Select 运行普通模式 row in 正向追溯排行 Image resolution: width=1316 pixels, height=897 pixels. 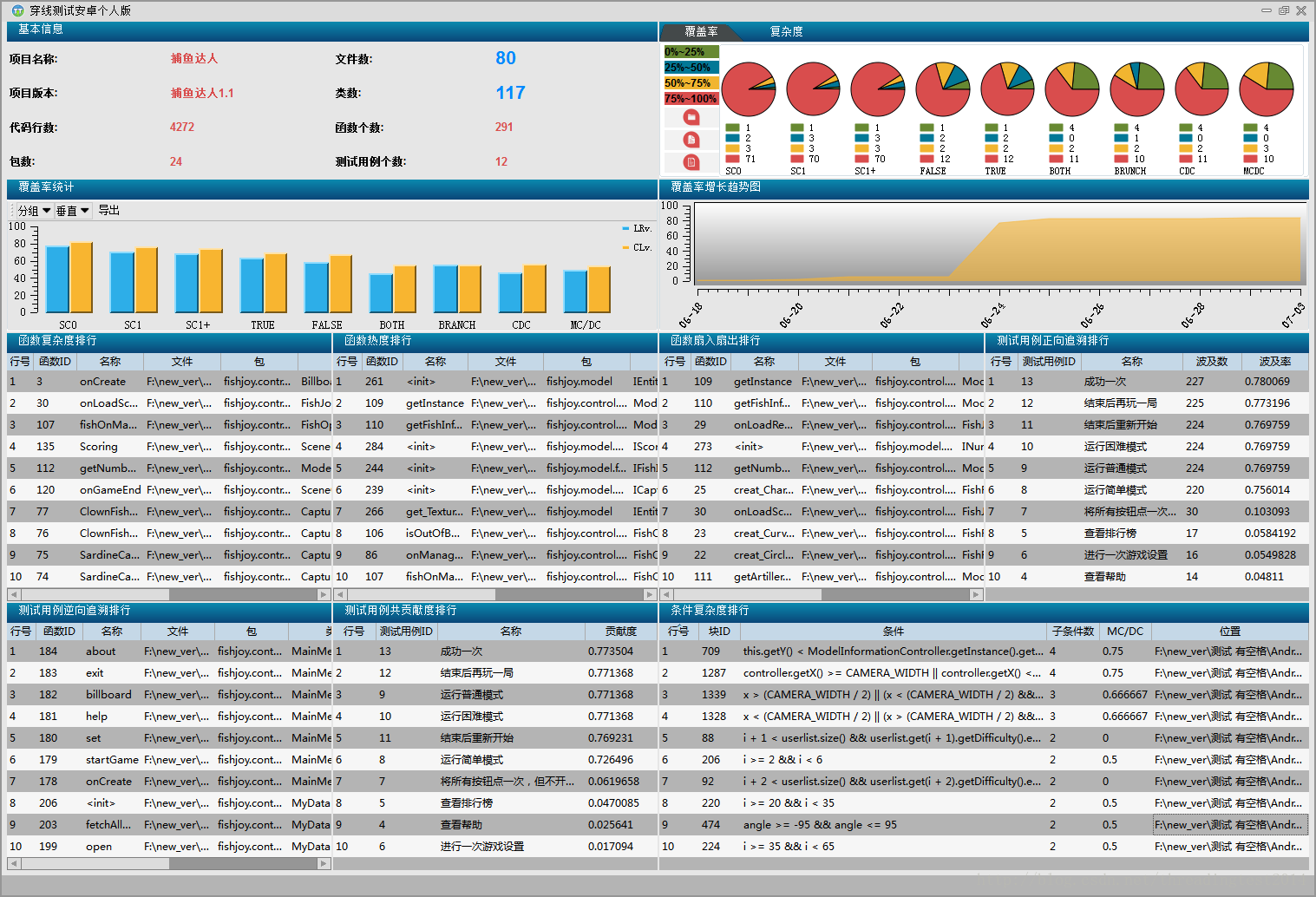(x=1148, y=468)
